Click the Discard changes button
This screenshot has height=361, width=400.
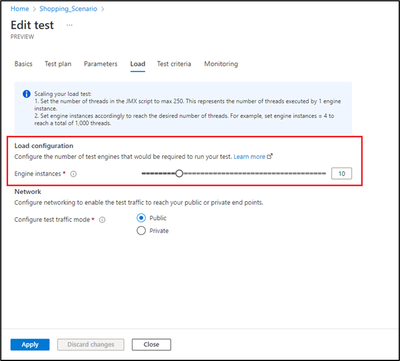[91, 345]
